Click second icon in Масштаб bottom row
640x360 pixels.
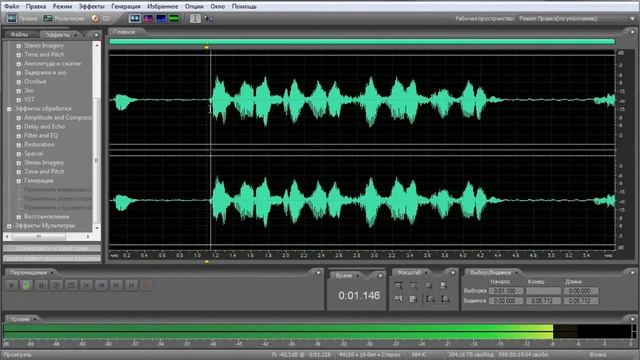(x=413, y=299)
